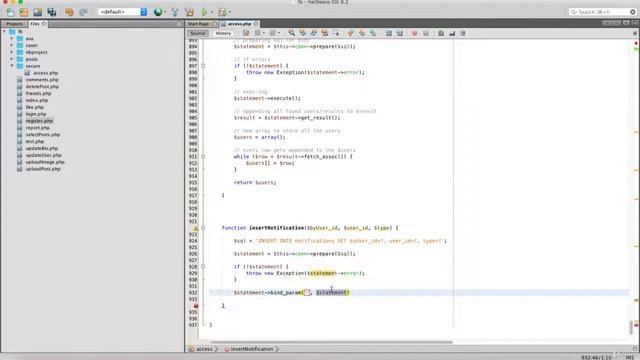Image resolution: width=640 pixels, height=360 pixels.
Task: Expand the nbproject folder
Action: (11, 52)
